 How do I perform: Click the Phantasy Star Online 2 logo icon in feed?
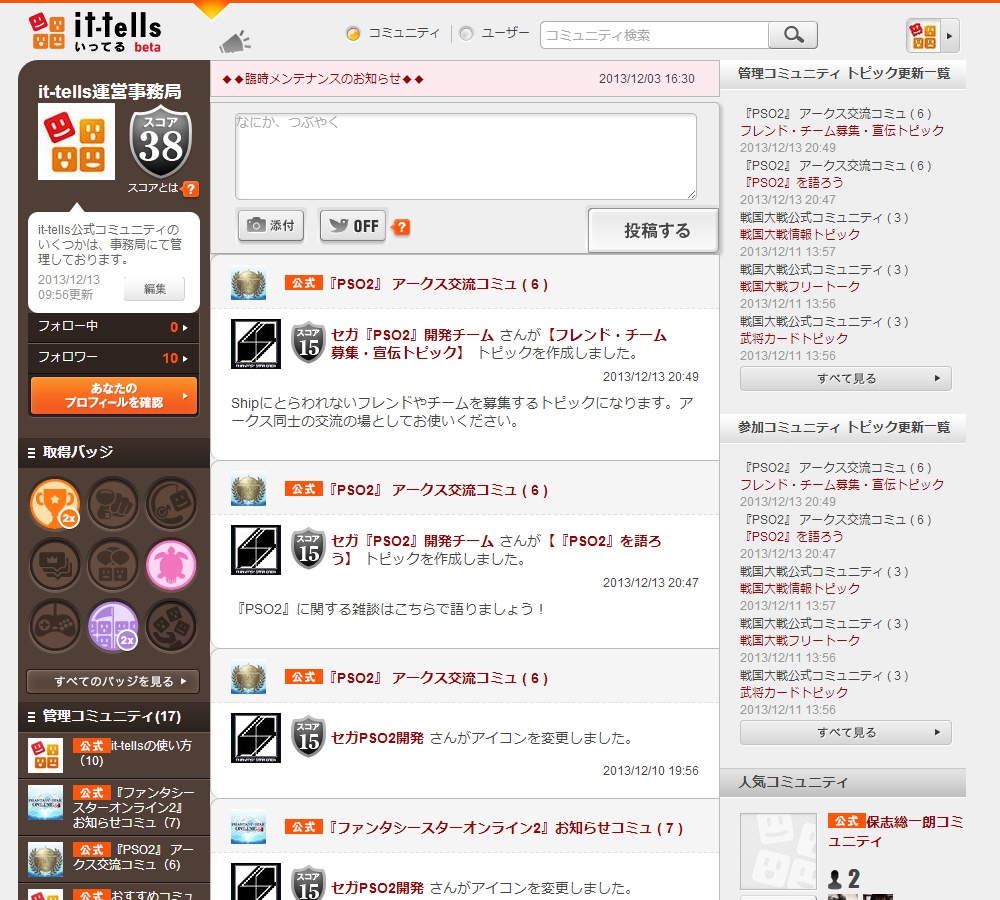(x=248, y=827)
